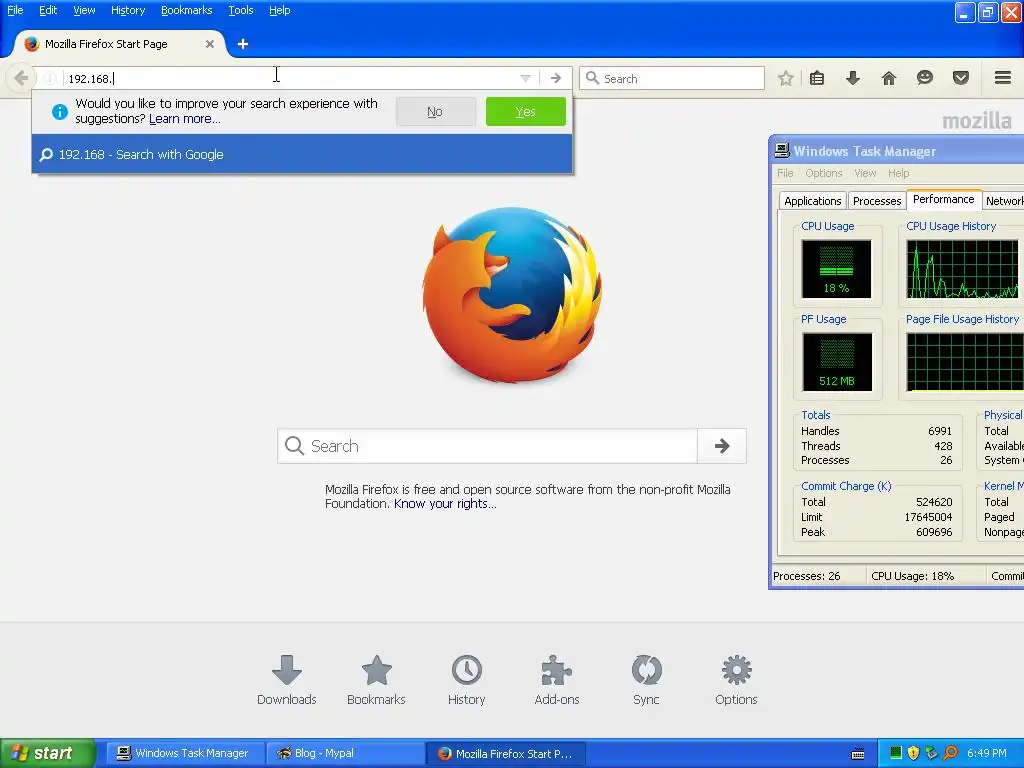Save to Pocket icon in toolbar

961,78
